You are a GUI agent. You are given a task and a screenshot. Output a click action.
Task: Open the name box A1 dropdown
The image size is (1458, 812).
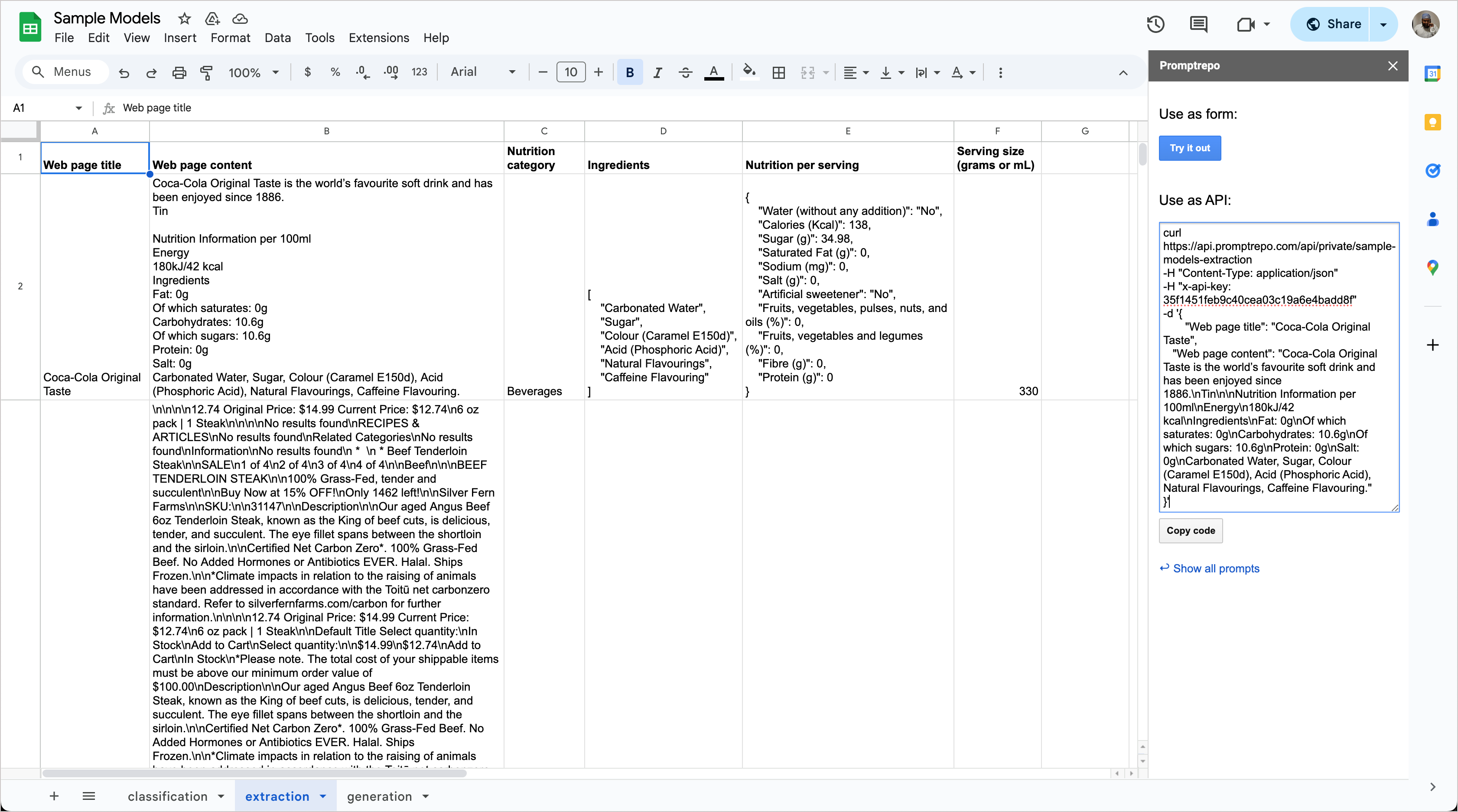click(79, 107)
